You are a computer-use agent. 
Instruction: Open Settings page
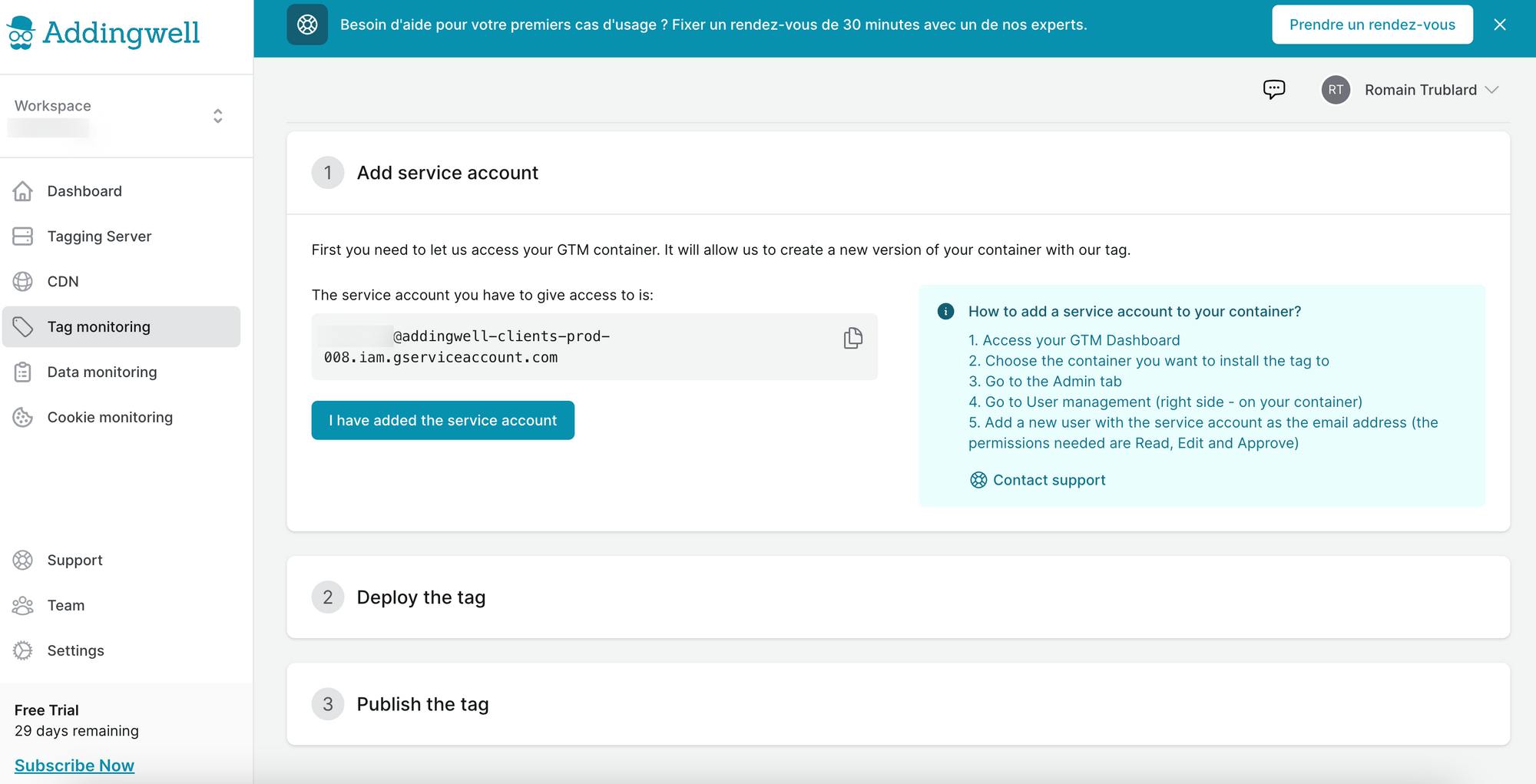[x=121, y=650]
